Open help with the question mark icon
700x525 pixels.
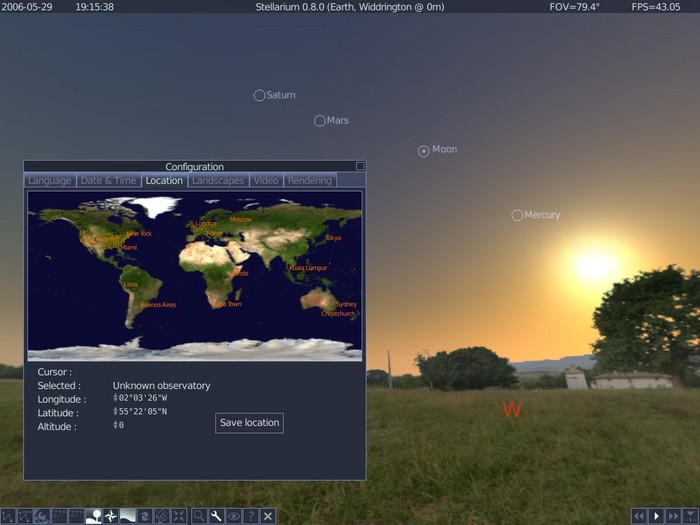point(250,516)
